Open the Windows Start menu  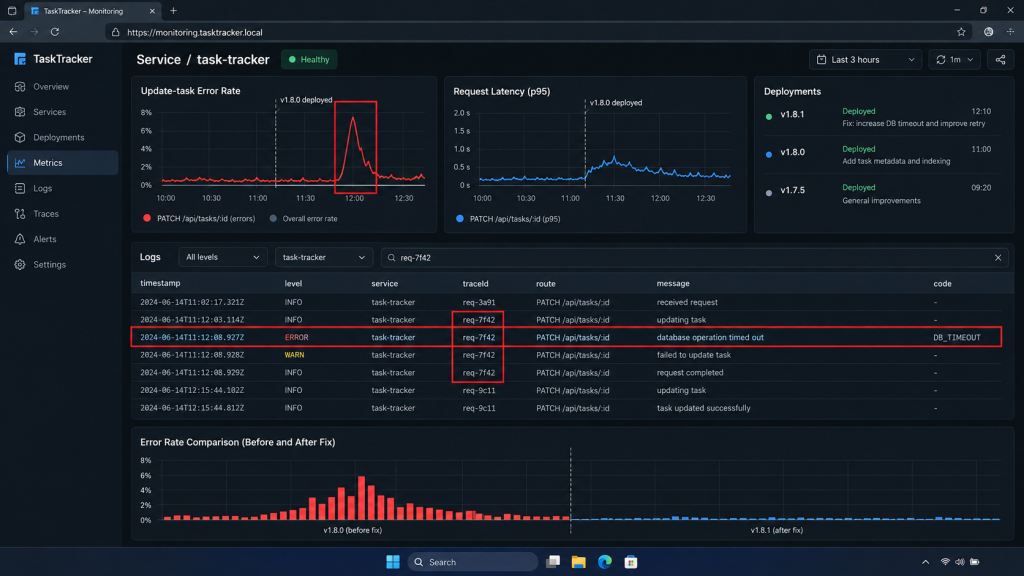392,562
